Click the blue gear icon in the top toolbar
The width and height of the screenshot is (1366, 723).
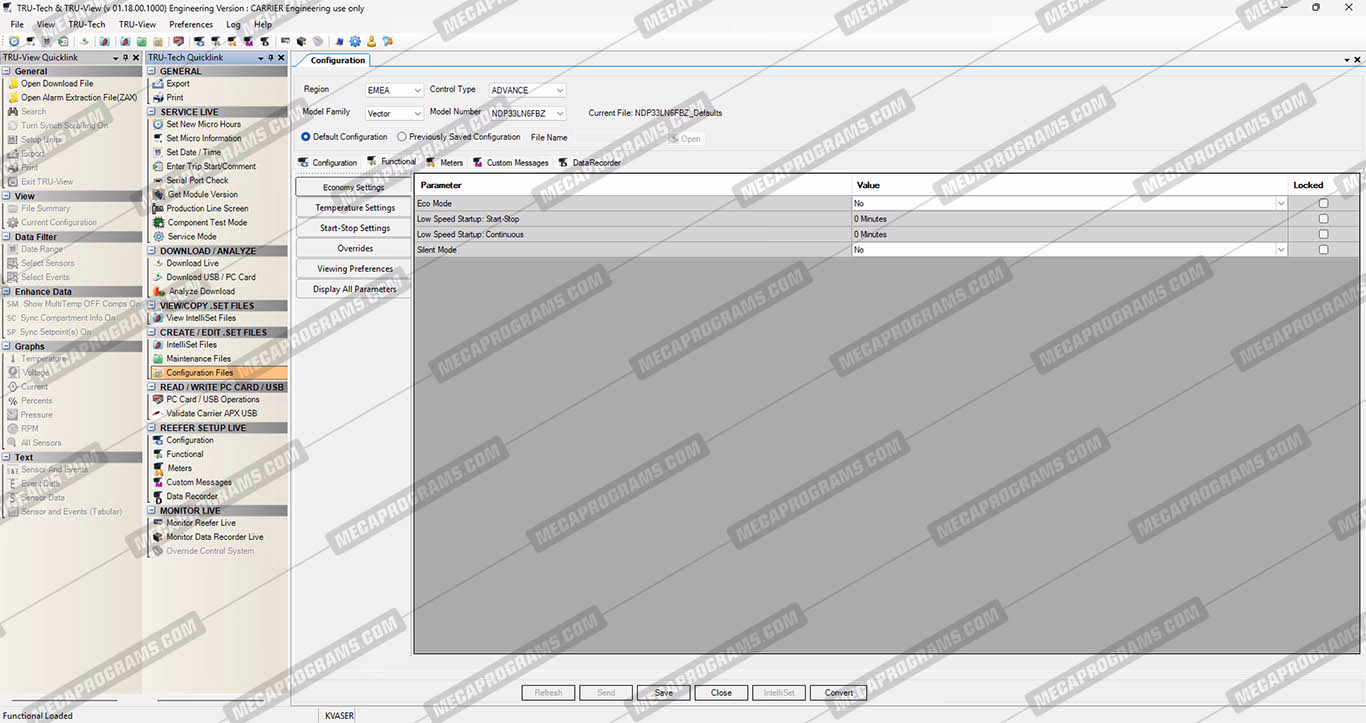click(x=355, y=42)
